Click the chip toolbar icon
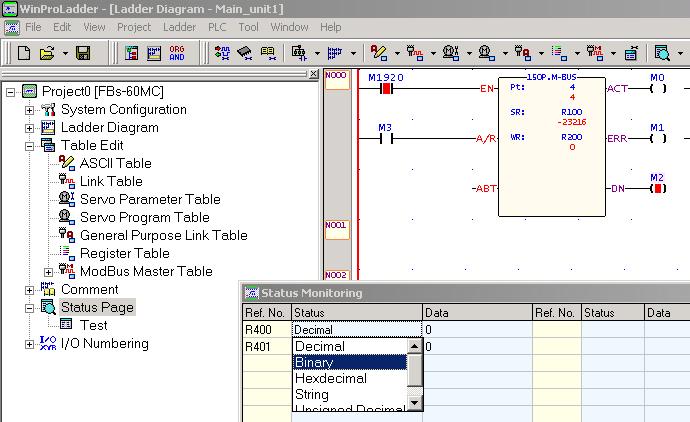 [245, 53]
